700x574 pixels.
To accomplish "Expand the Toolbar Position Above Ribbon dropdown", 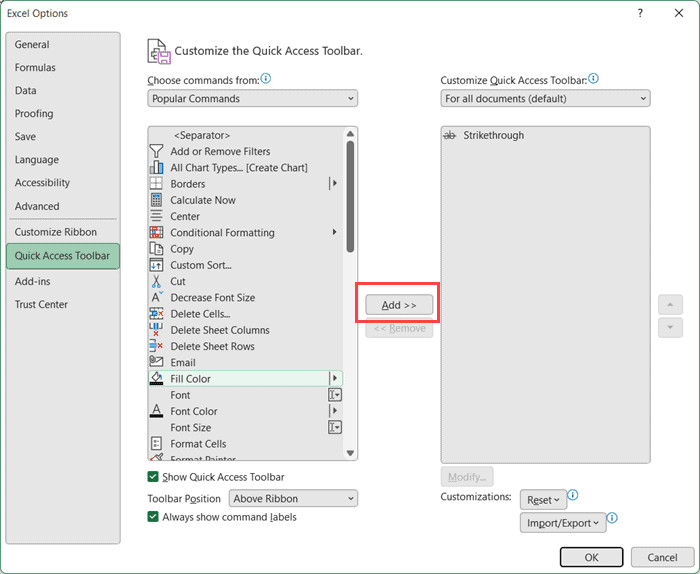I will pyautogui.click(x=293, y=498).
